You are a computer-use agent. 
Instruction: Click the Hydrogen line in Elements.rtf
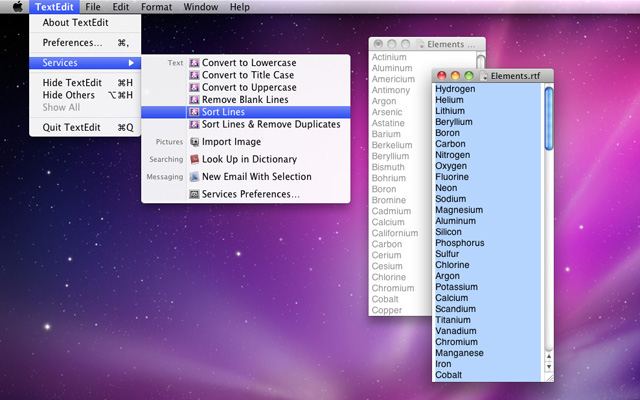(456, 89)
